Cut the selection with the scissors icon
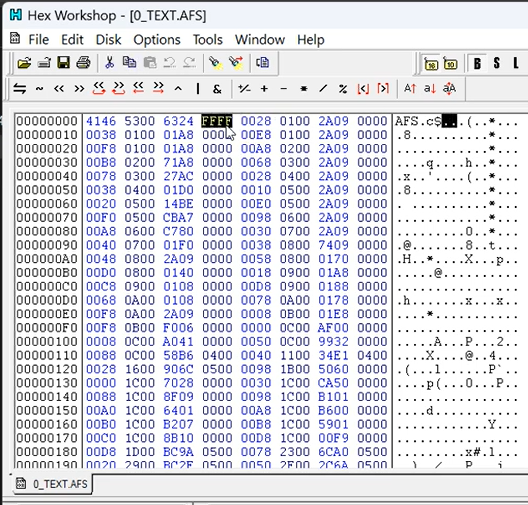The height and width of the screenshot is (505, 528). tap(109, 63)
